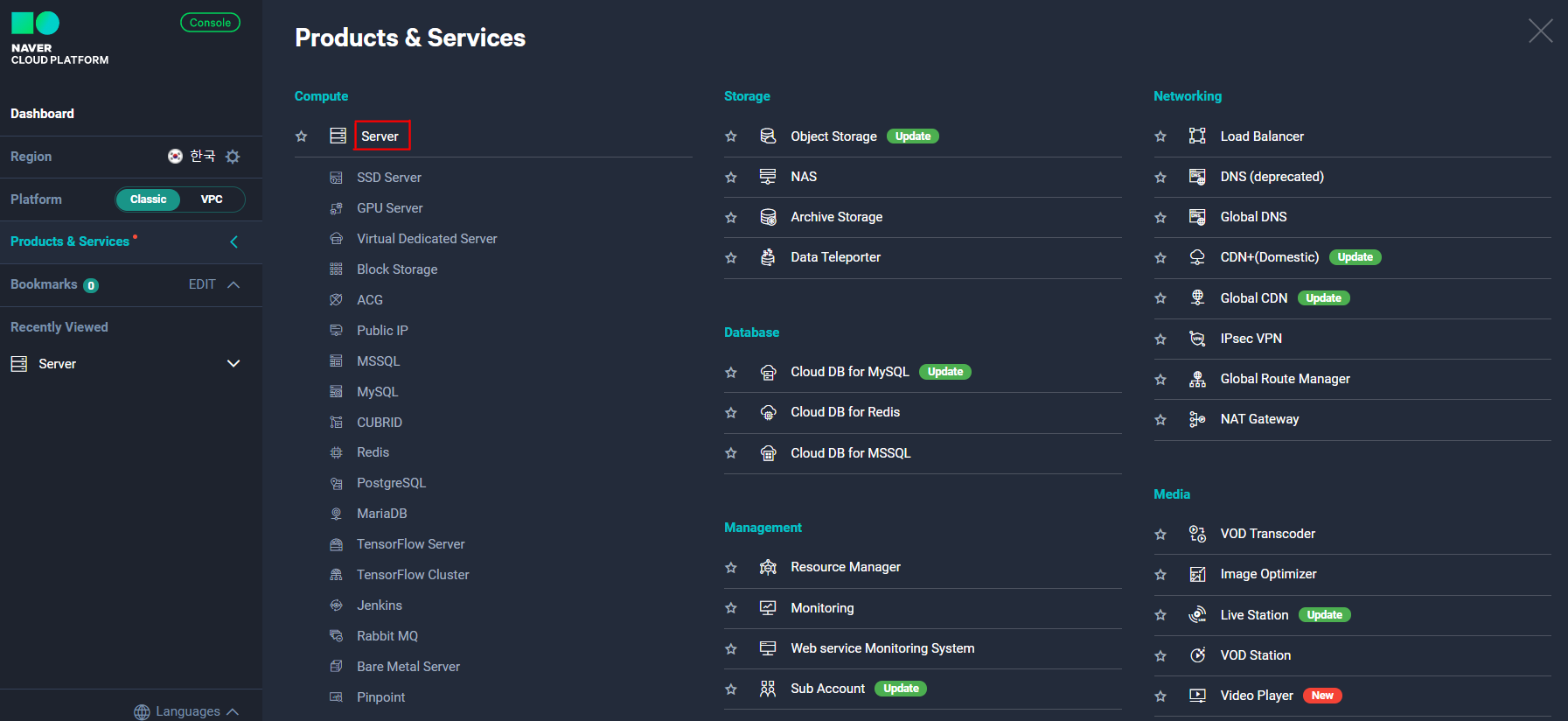1568x721 pixels.
Task: Collapse the Bookmarks section chevron
Action: (233, 284)
